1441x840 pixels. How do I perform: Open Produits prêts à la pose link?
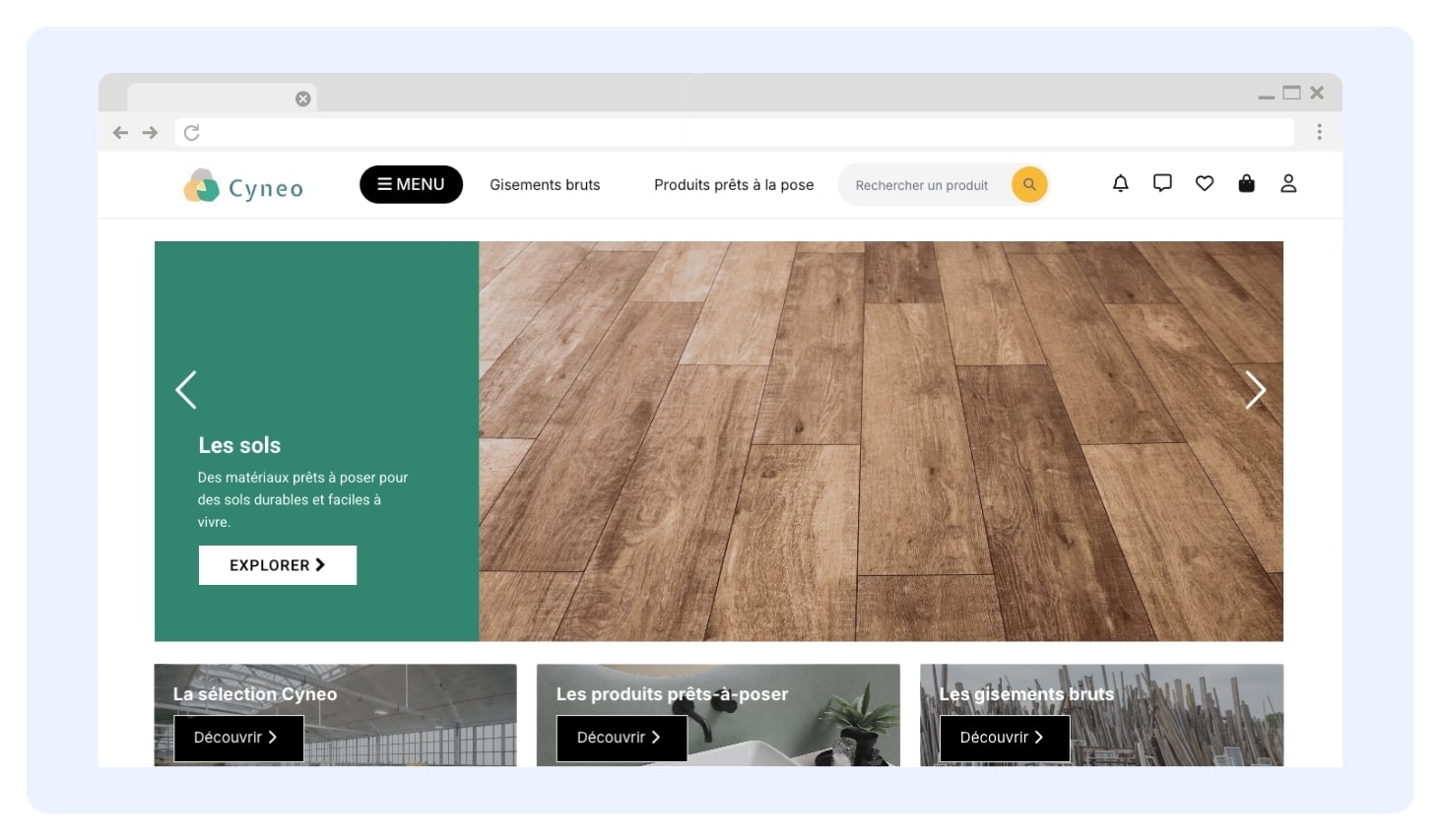734,185
